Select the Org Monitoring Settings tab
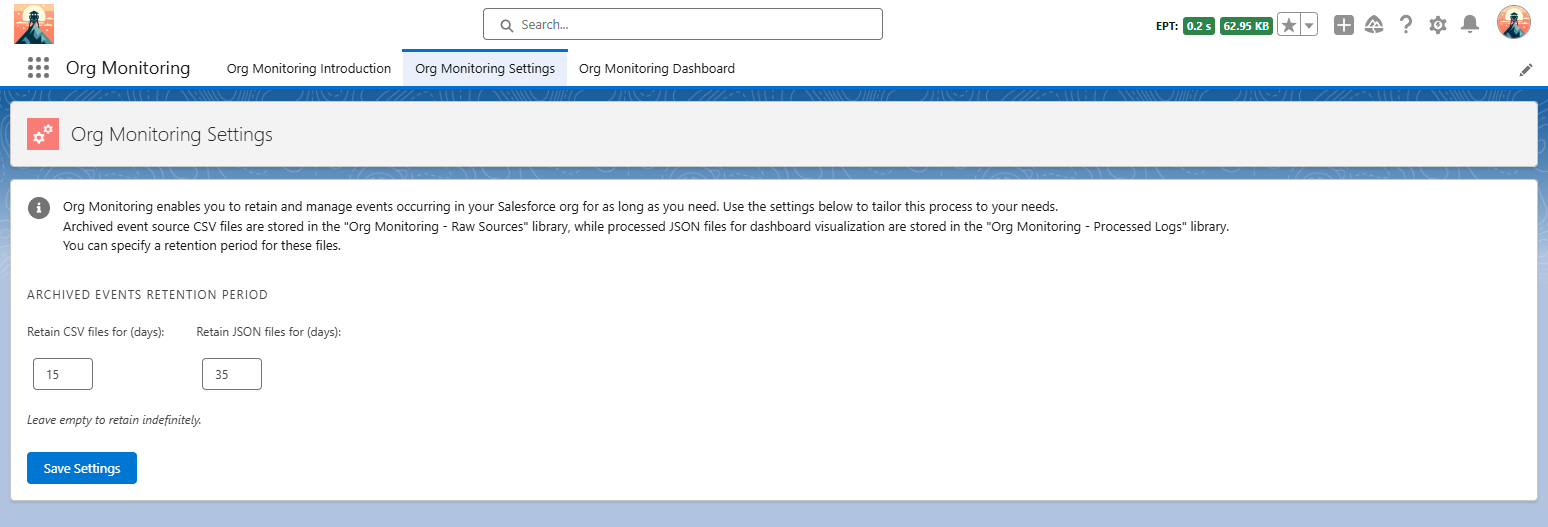The image size is (1548, 527). (485, 69)
